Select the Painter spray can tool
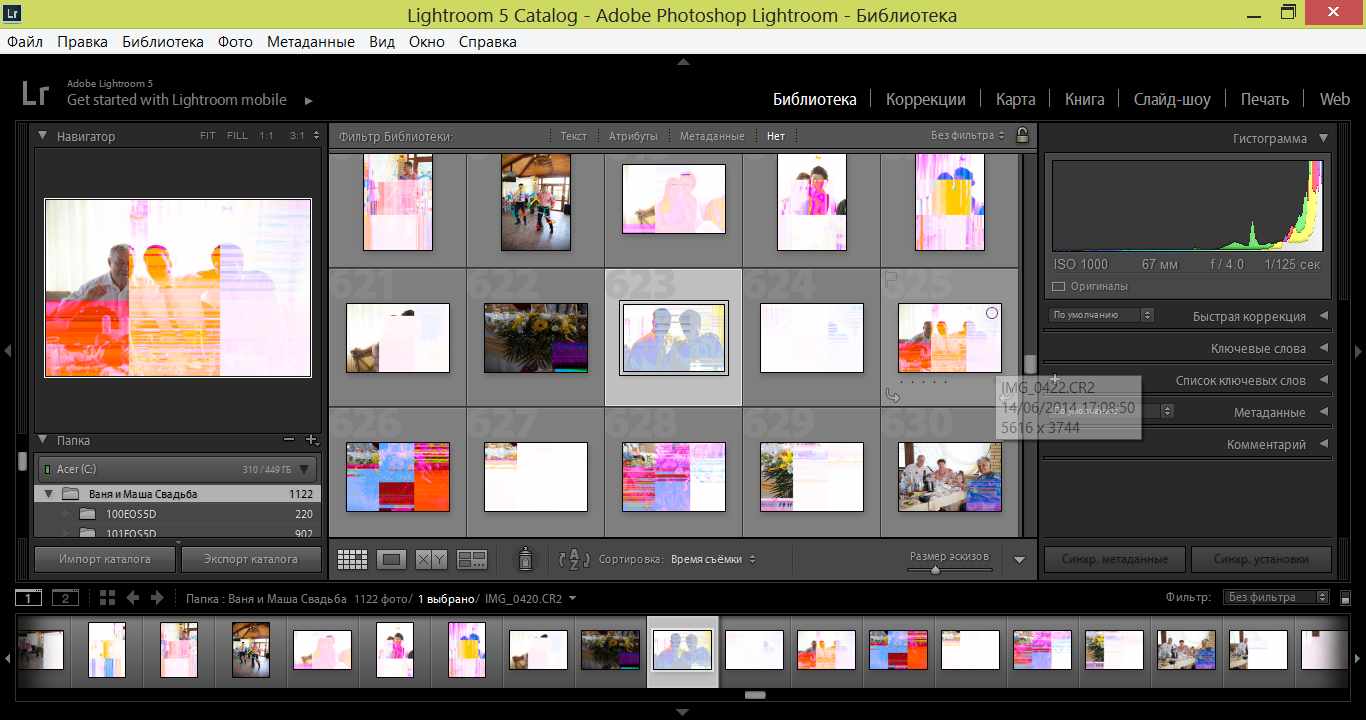Image resolution: width=1366 pixels, height=720 pixels. pyautogui.click(x=524, y=560)
